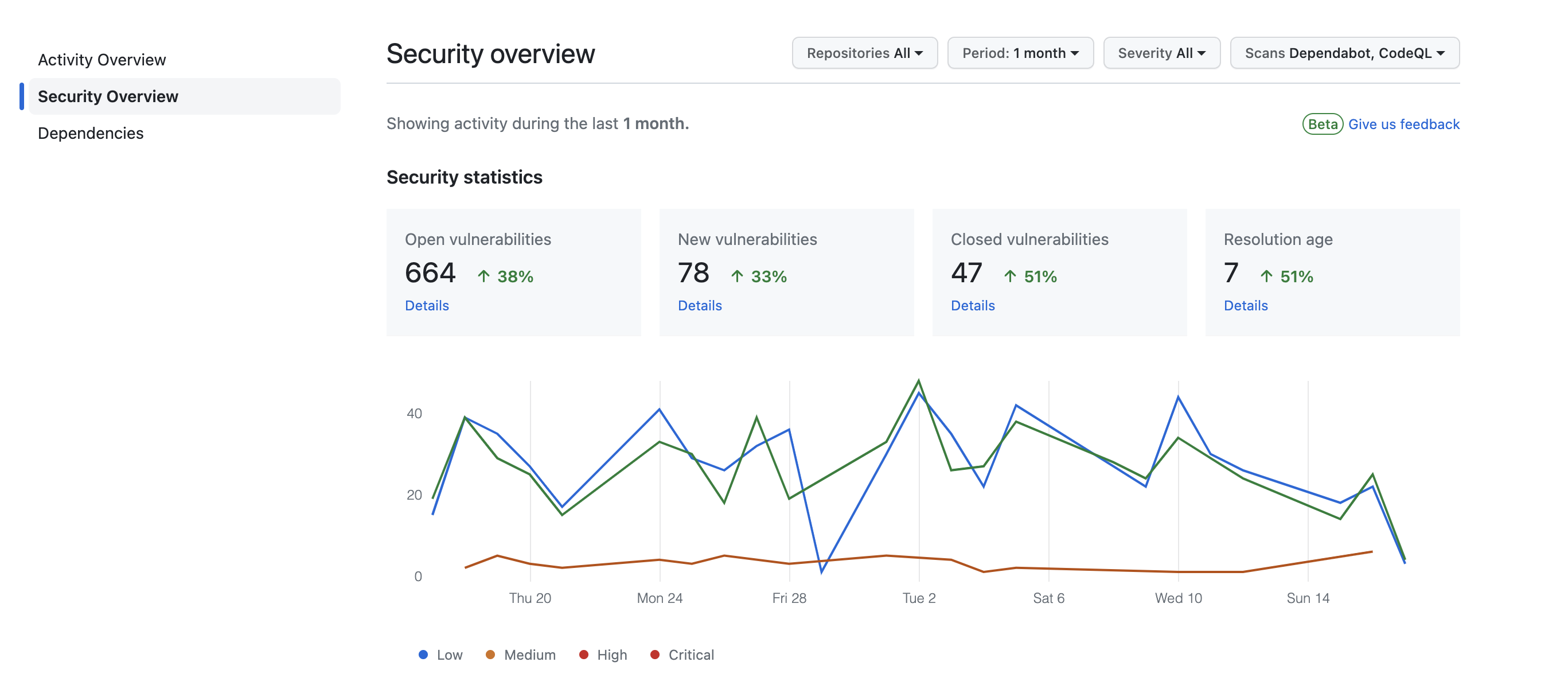
Task: Click the blue Low legend dot
Action: 423,655
